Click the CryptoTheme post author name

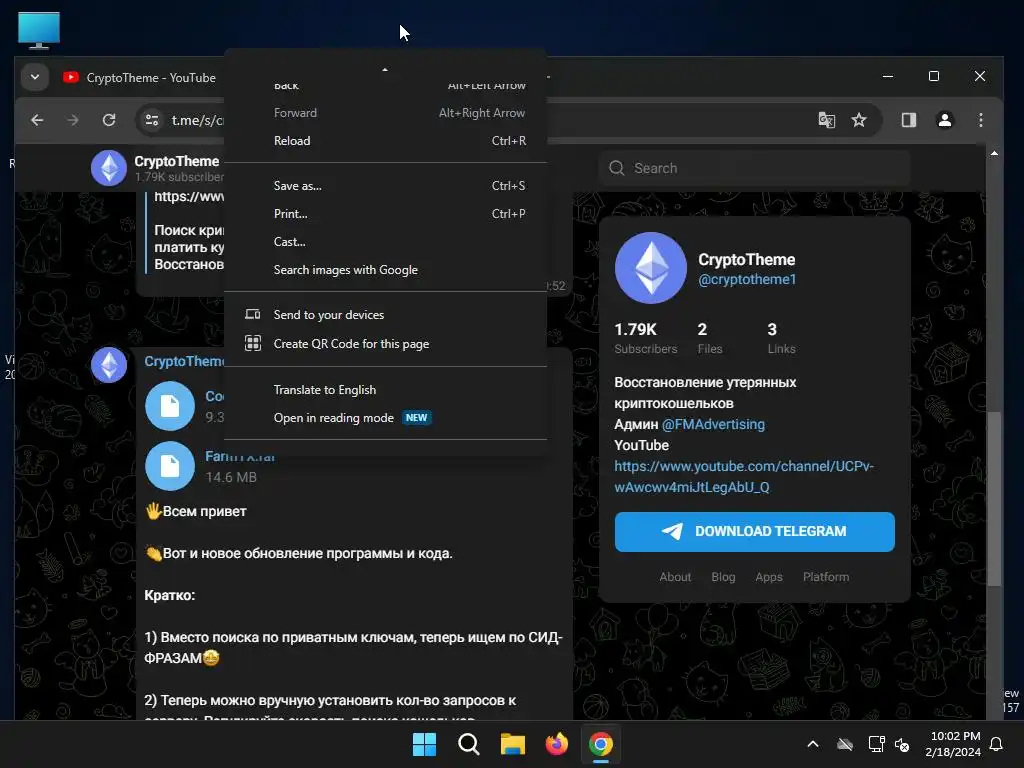184,362
